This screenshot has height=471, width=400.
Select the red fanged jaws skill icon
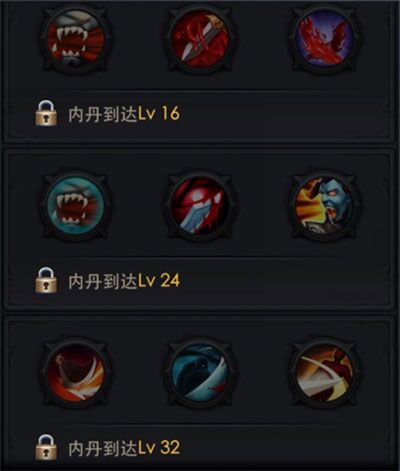pyautogui.click(x=76, y=39)
